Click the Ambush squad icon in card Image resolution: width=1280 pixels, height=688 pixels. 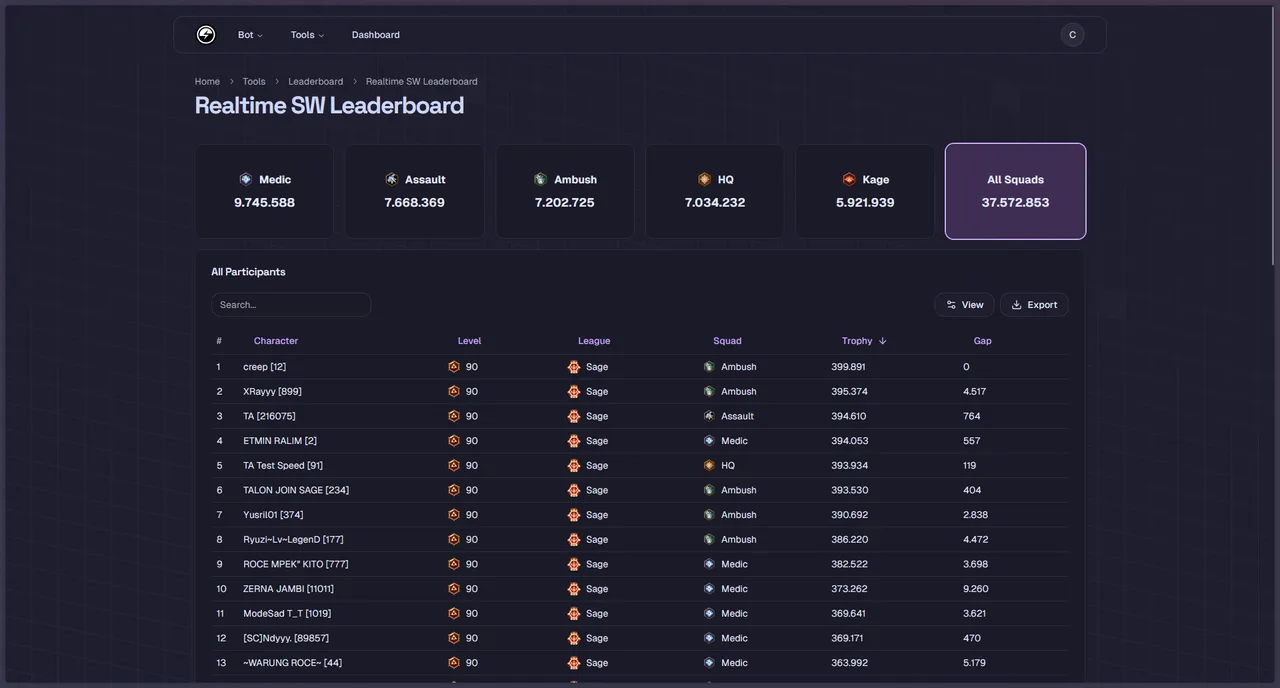541,179
